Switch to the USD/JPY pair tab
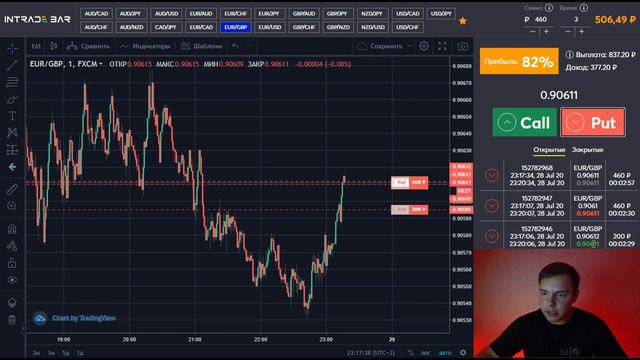This screenshot has width=640, height=360. [x=441, y=13]
